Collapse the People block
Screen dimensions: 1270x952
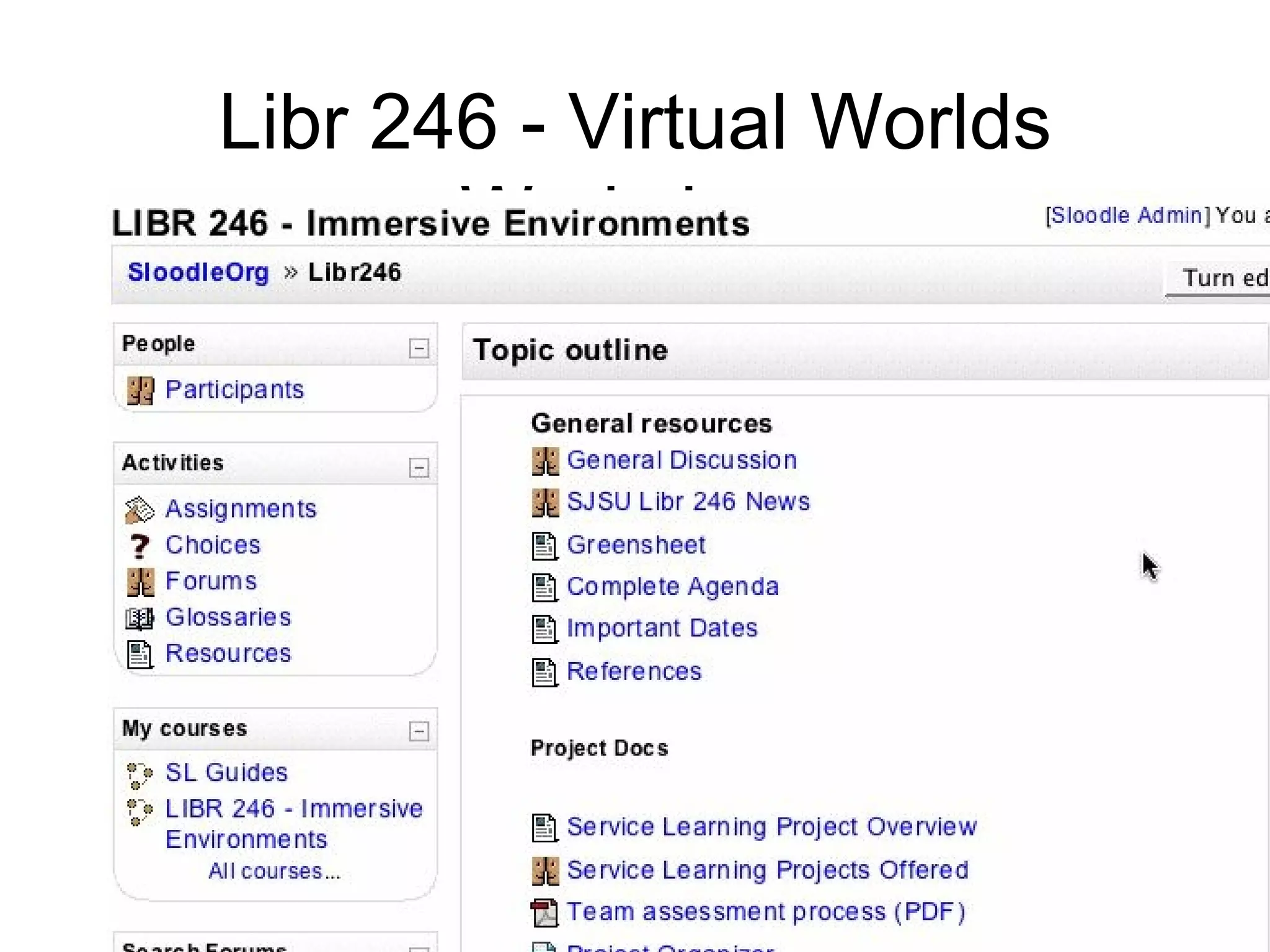point(419,348)
